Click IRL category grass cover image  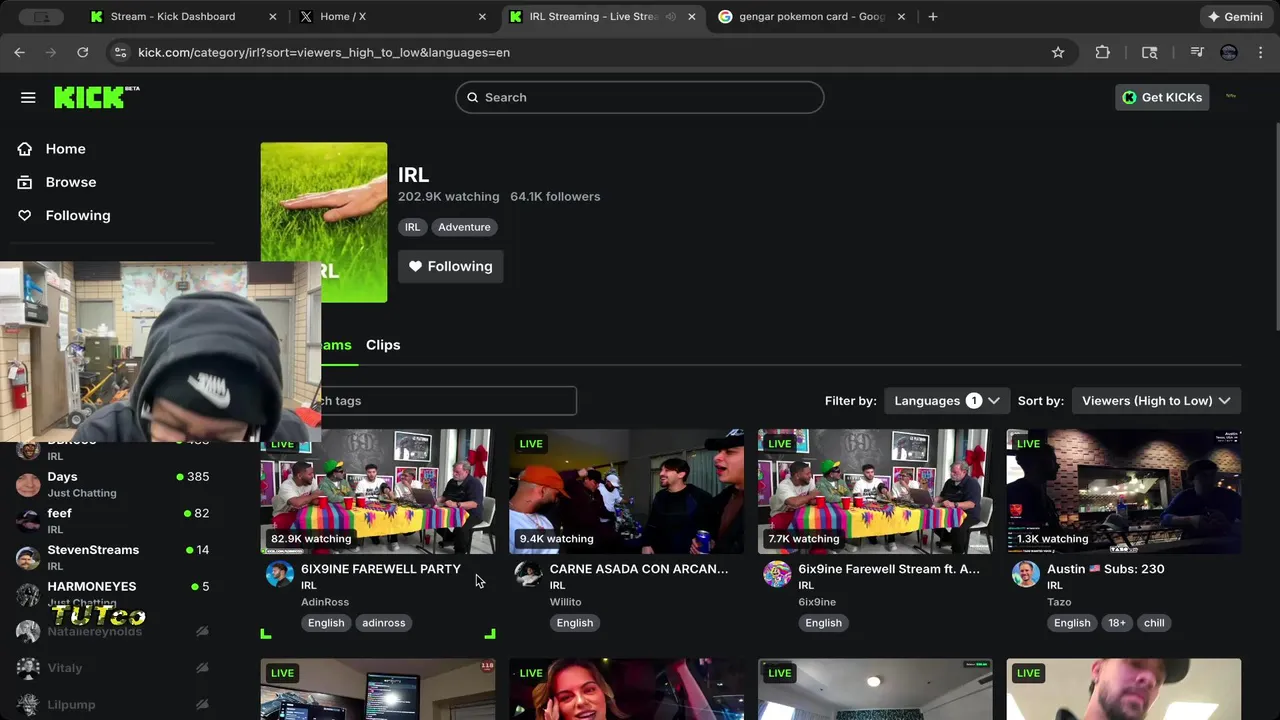(x=324, y=222)
